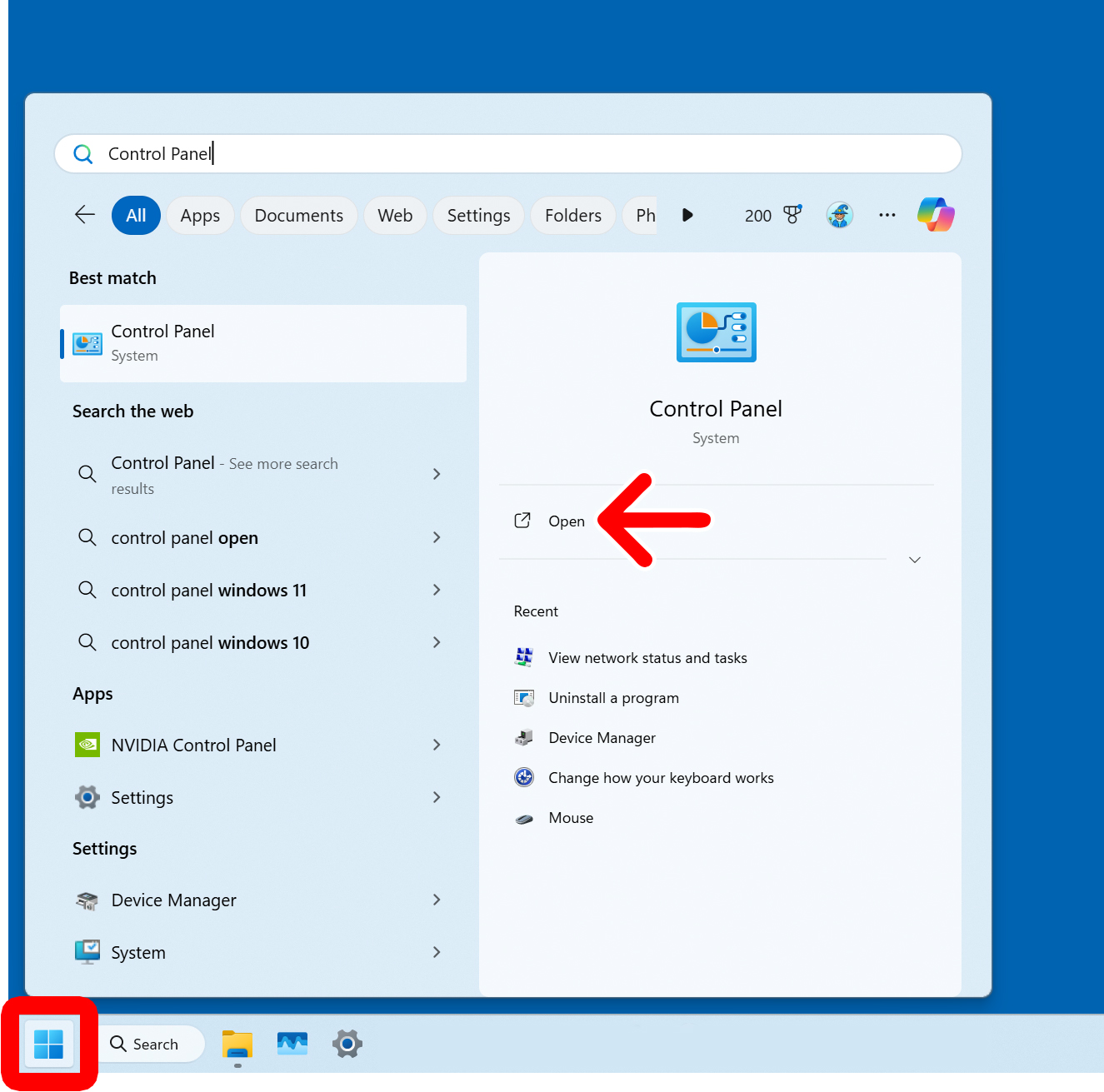The width and height of the screenshot is (1104, 1092).
Task: Open the Settings gear on the taskbar
Action: point(347,1044)
